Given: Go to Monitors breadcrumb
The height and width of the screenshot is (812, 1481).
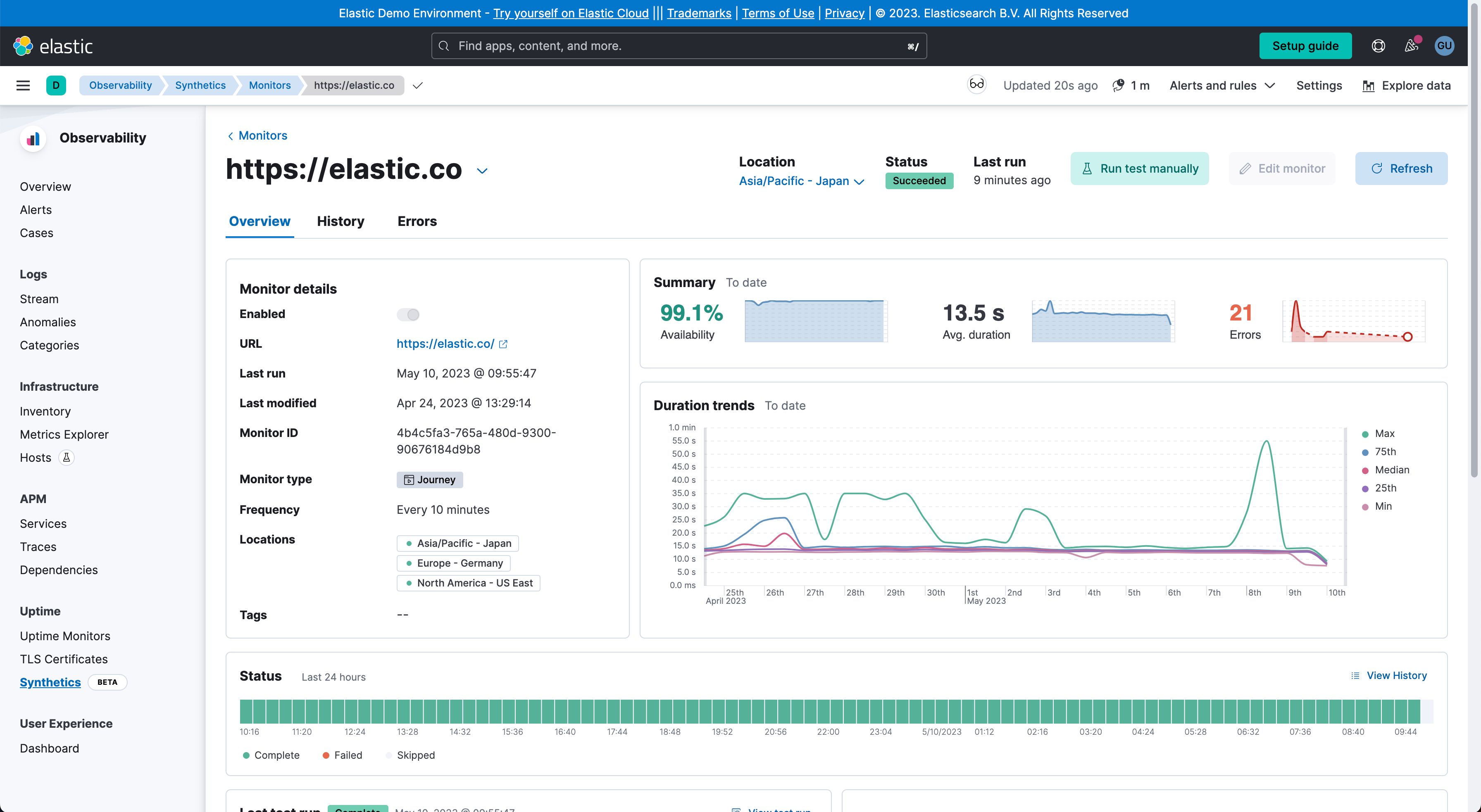Looking at the screenshot, I should (270, 85).
